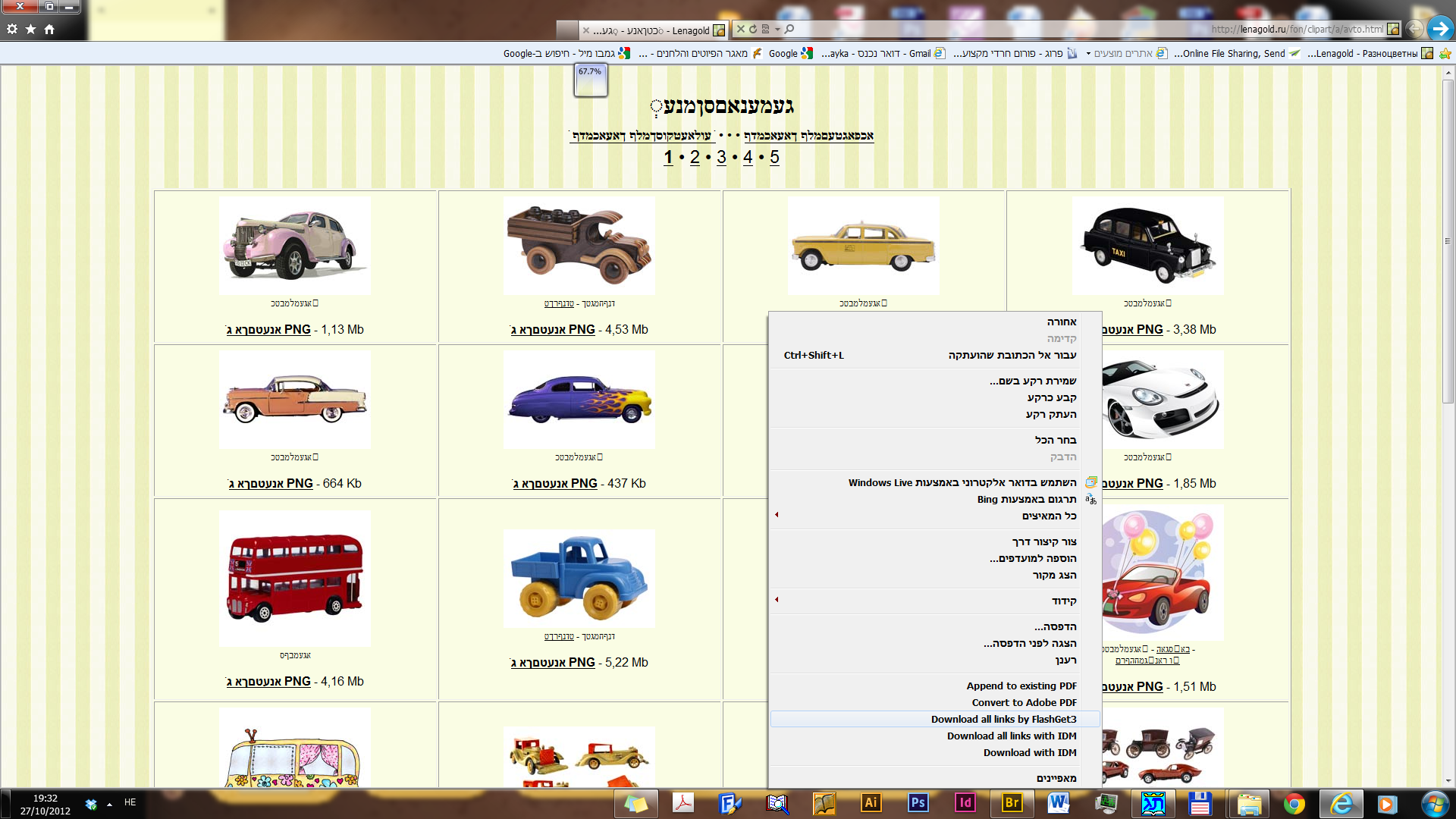The width and height of the screenshot is (1456, 819).
Task: Click the IE home icon
Action: coord(49,29)
